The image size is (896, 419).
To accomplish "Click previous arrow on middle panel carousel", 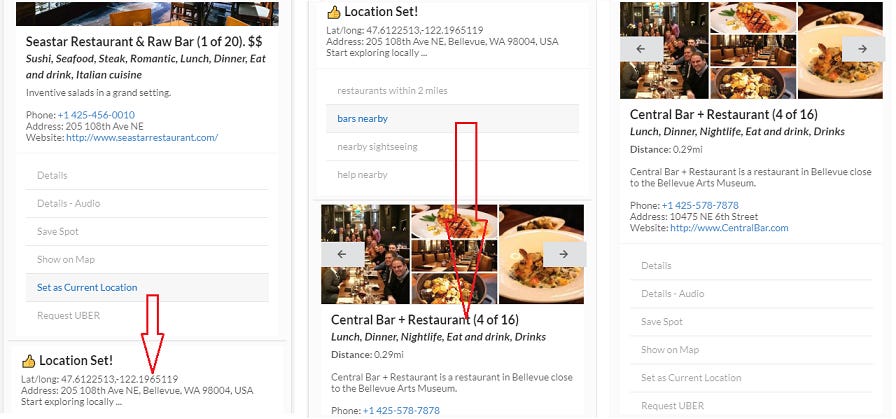I will 342,254.
